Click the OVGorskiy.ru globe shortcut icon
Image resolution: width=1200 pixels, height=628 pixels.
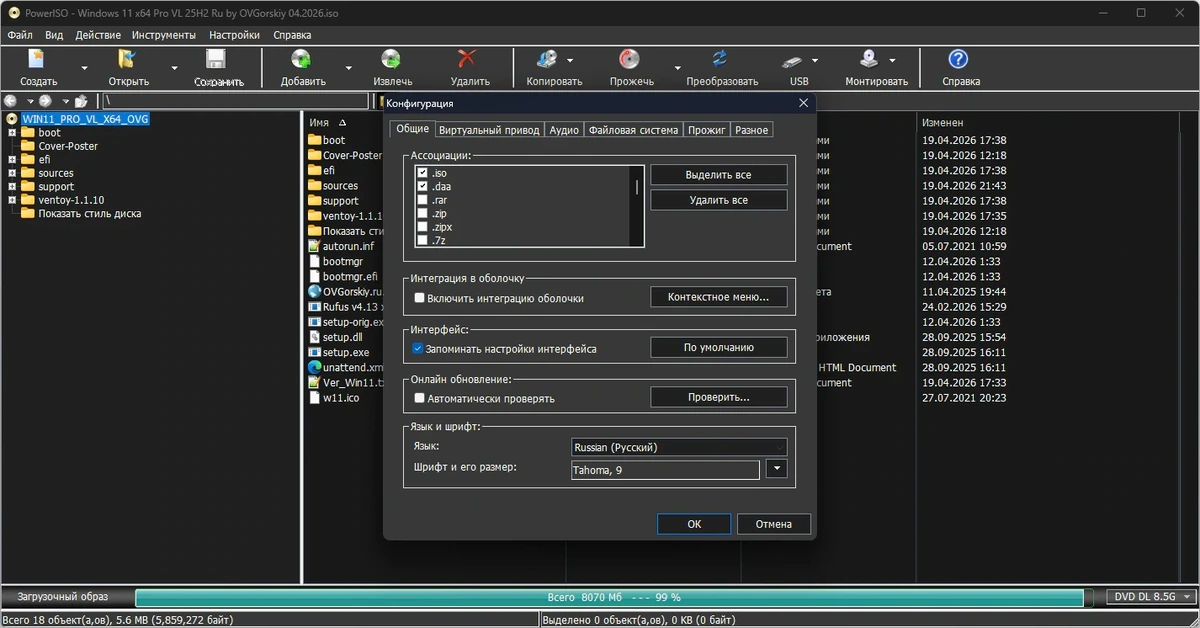pos(314,292)
